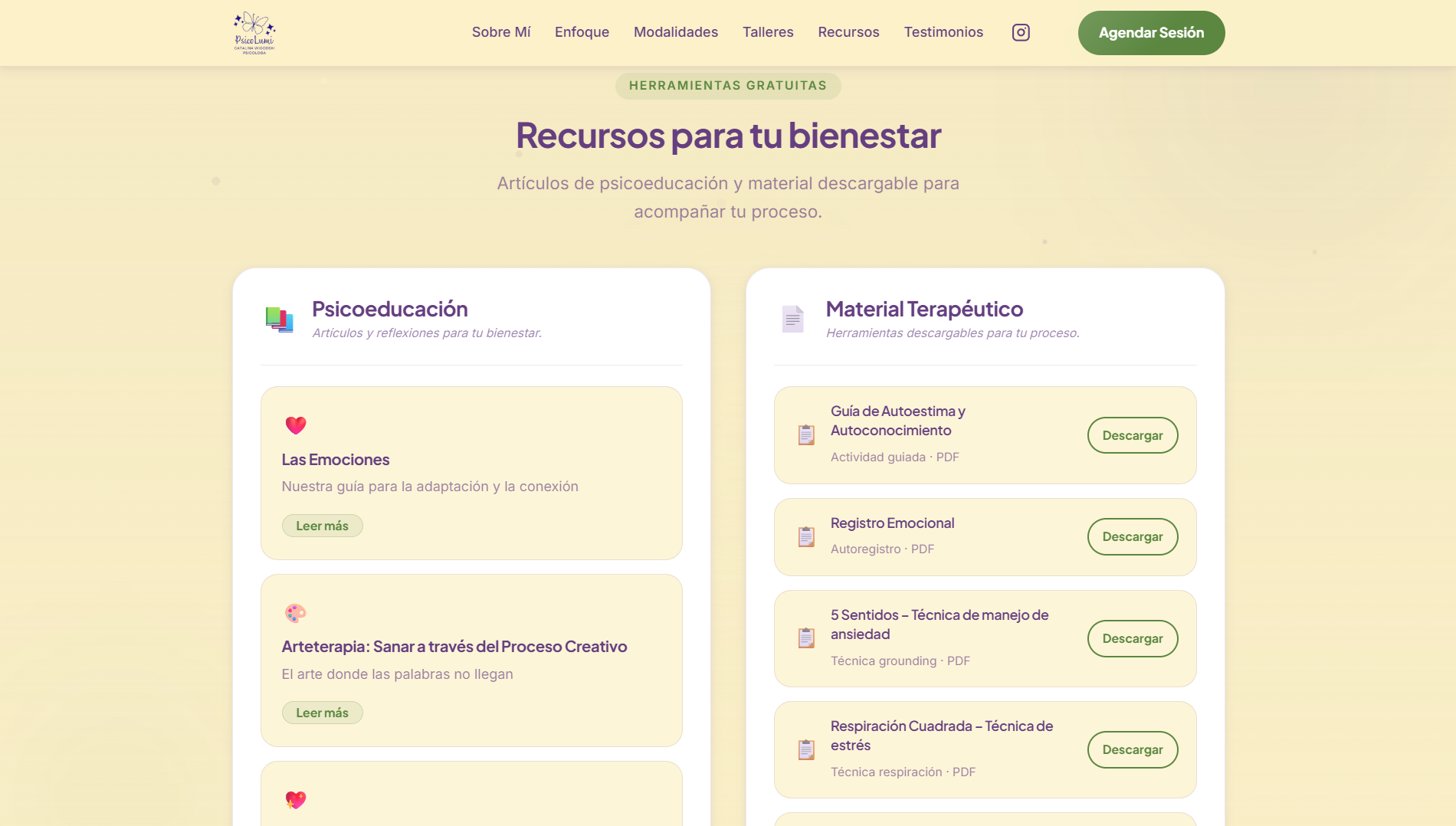Click the 'Técnica grounding · PDF' label
Image resolution: width=1456 pixels, height=826 pixels.
tap(900, 660)
